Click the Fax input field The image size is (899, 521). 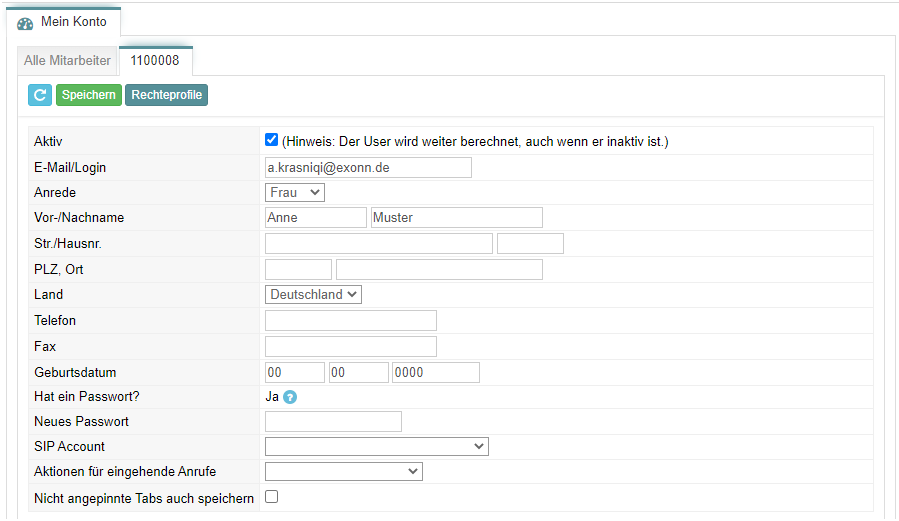[x=351, y=346]
